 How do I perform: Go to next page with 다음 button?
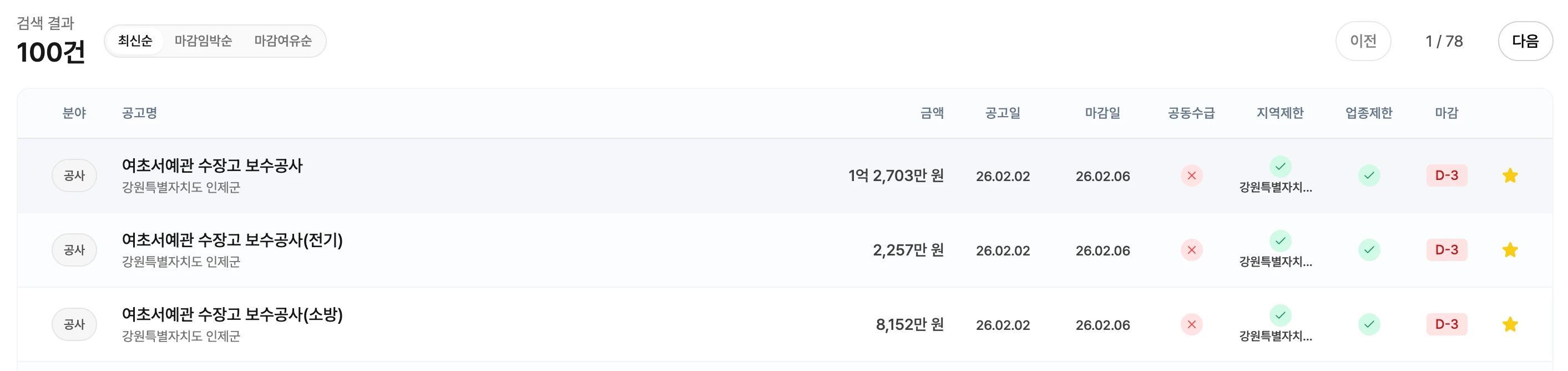pos(1525,41)
